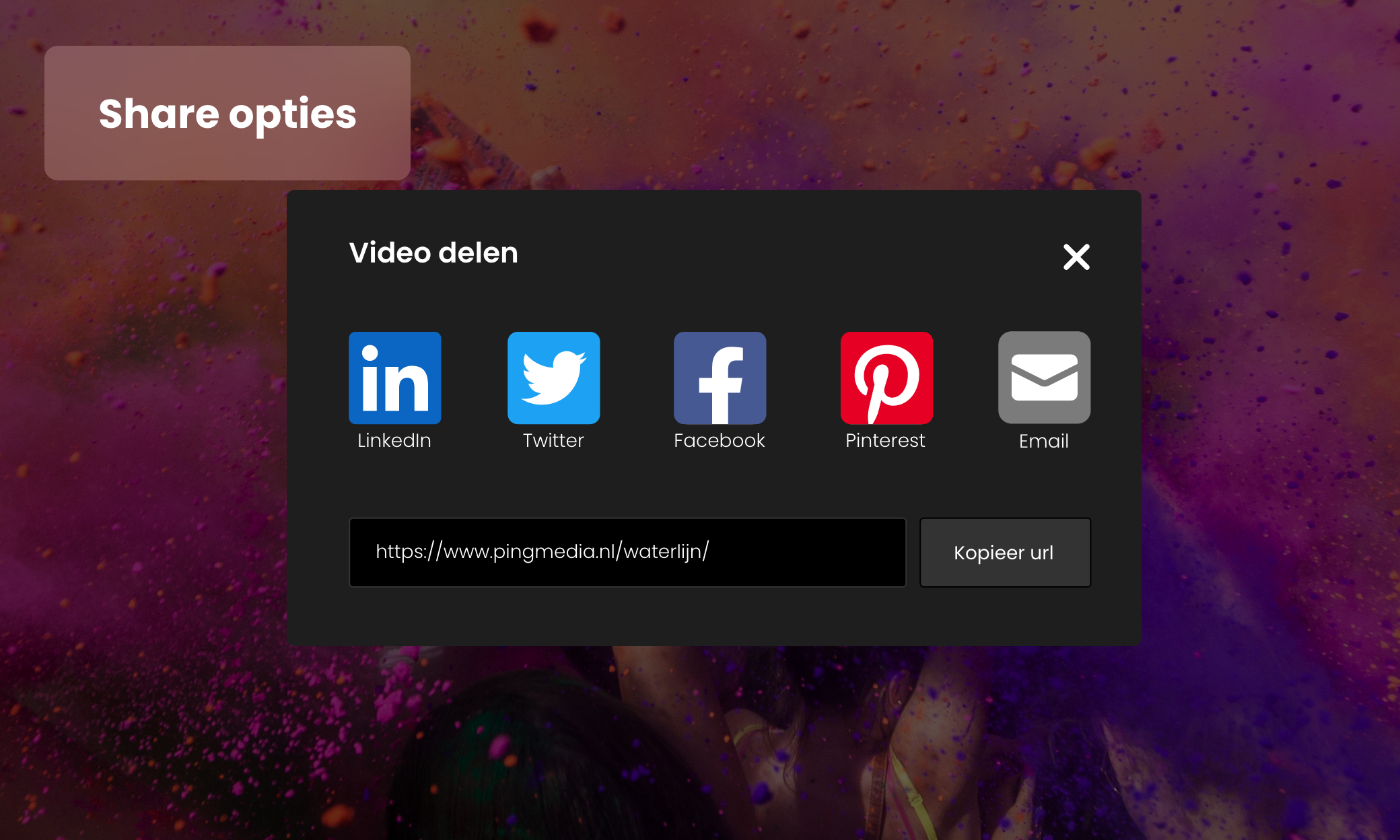This screenshot has width=1400, height=840.
Task: Click the Kopieer url button
Action: pyautogui.click(x=1006, y=553)
